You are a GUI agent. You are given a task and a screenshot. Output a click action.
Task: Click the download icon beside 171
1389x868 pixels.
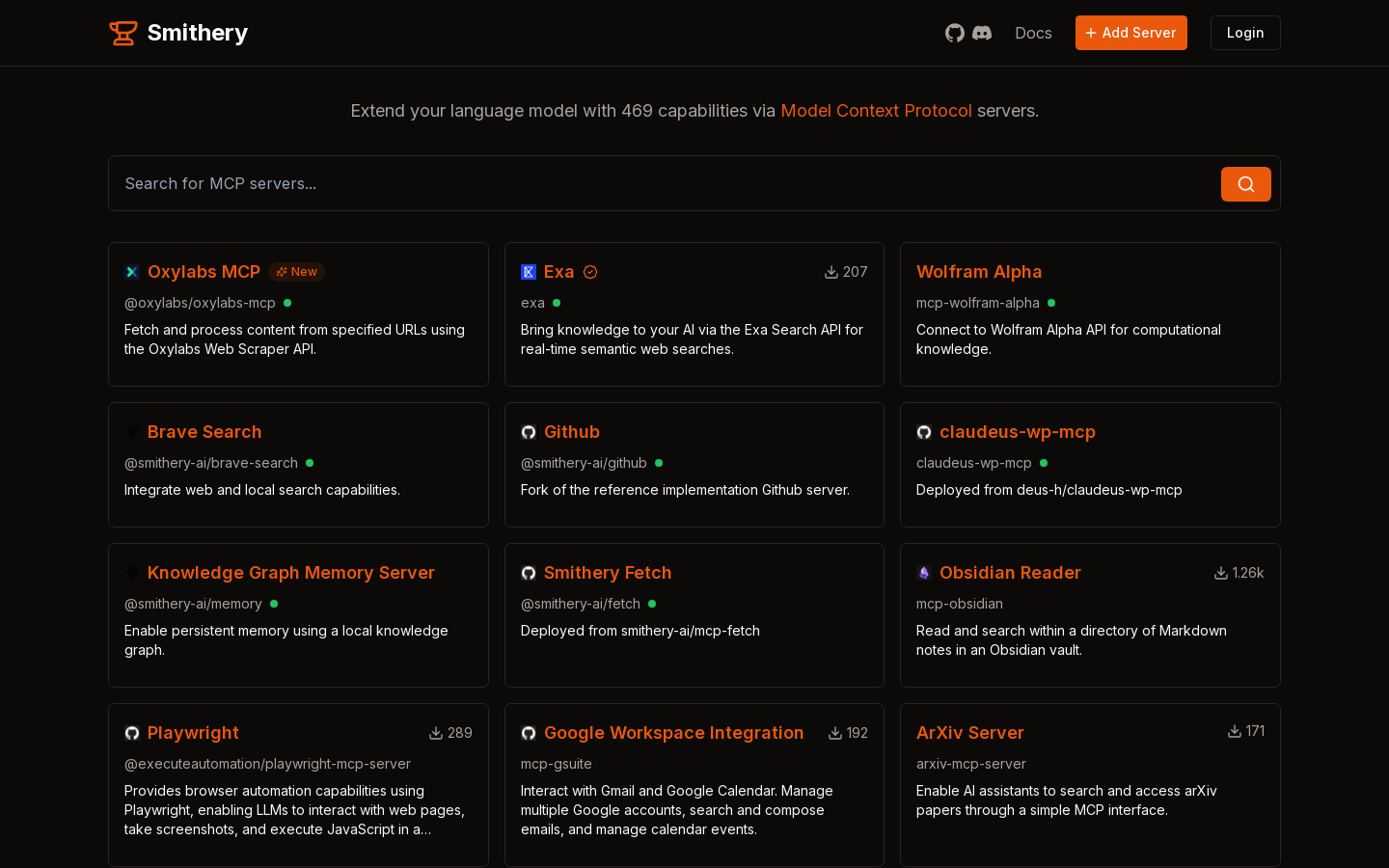point(1235,731)
